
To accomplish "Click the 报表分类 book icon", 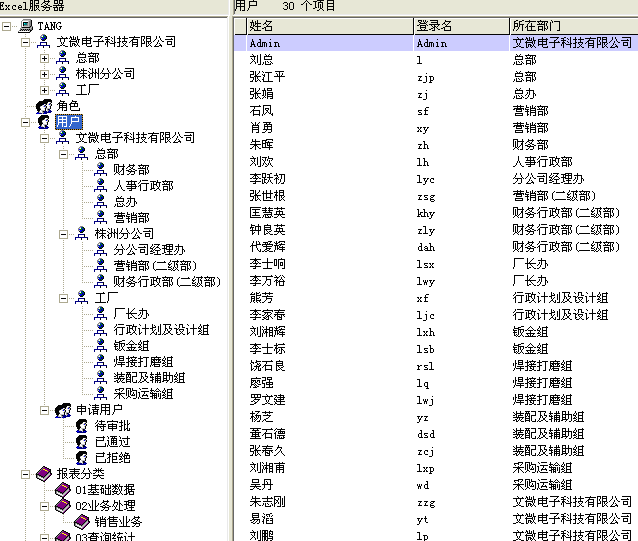I will [44, 474].
